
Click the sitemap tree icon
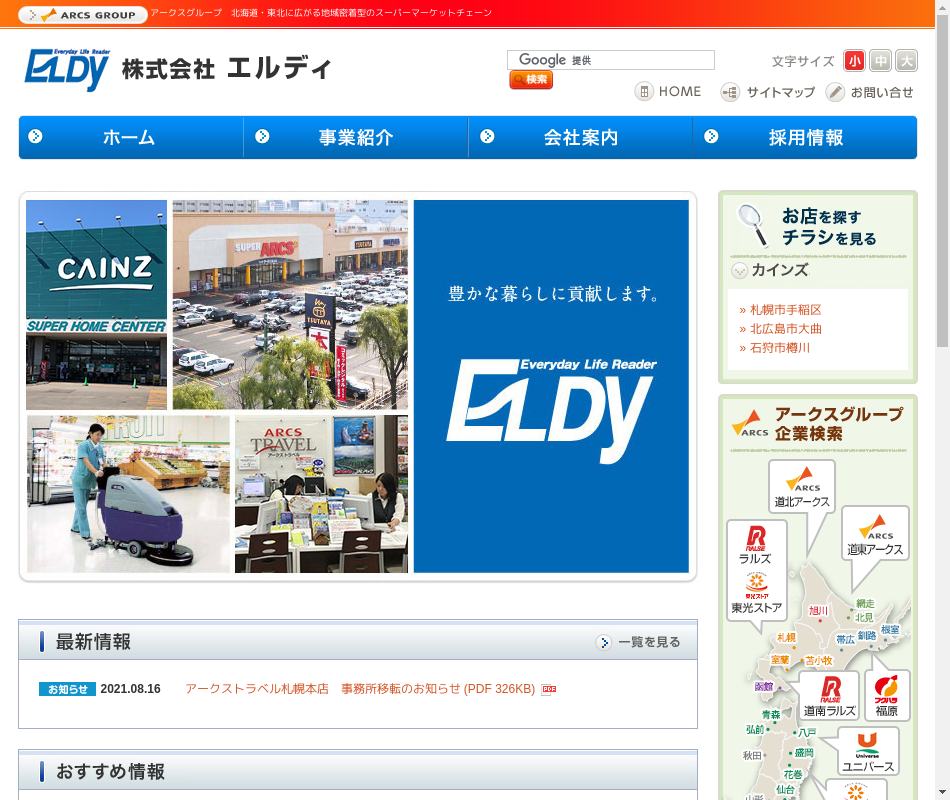730,92
